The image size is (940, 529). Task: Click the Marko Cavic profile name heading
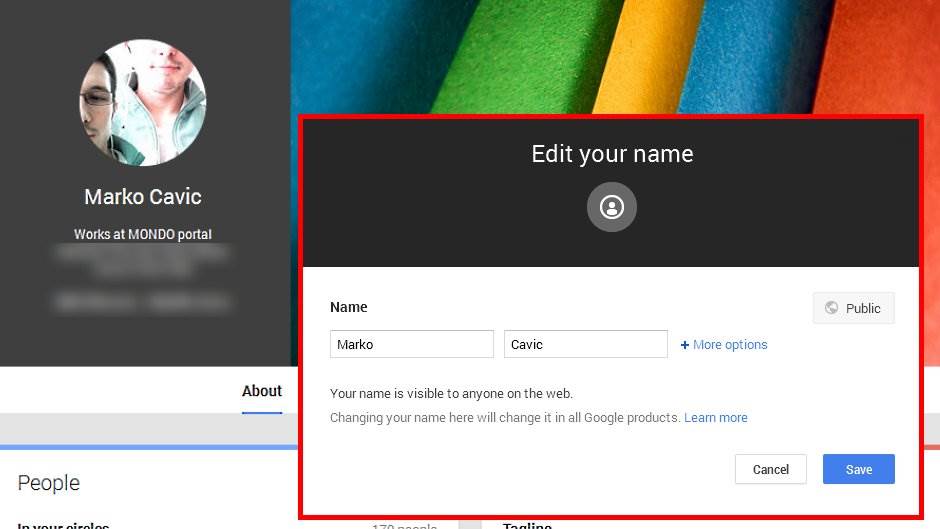click(143, 197)
